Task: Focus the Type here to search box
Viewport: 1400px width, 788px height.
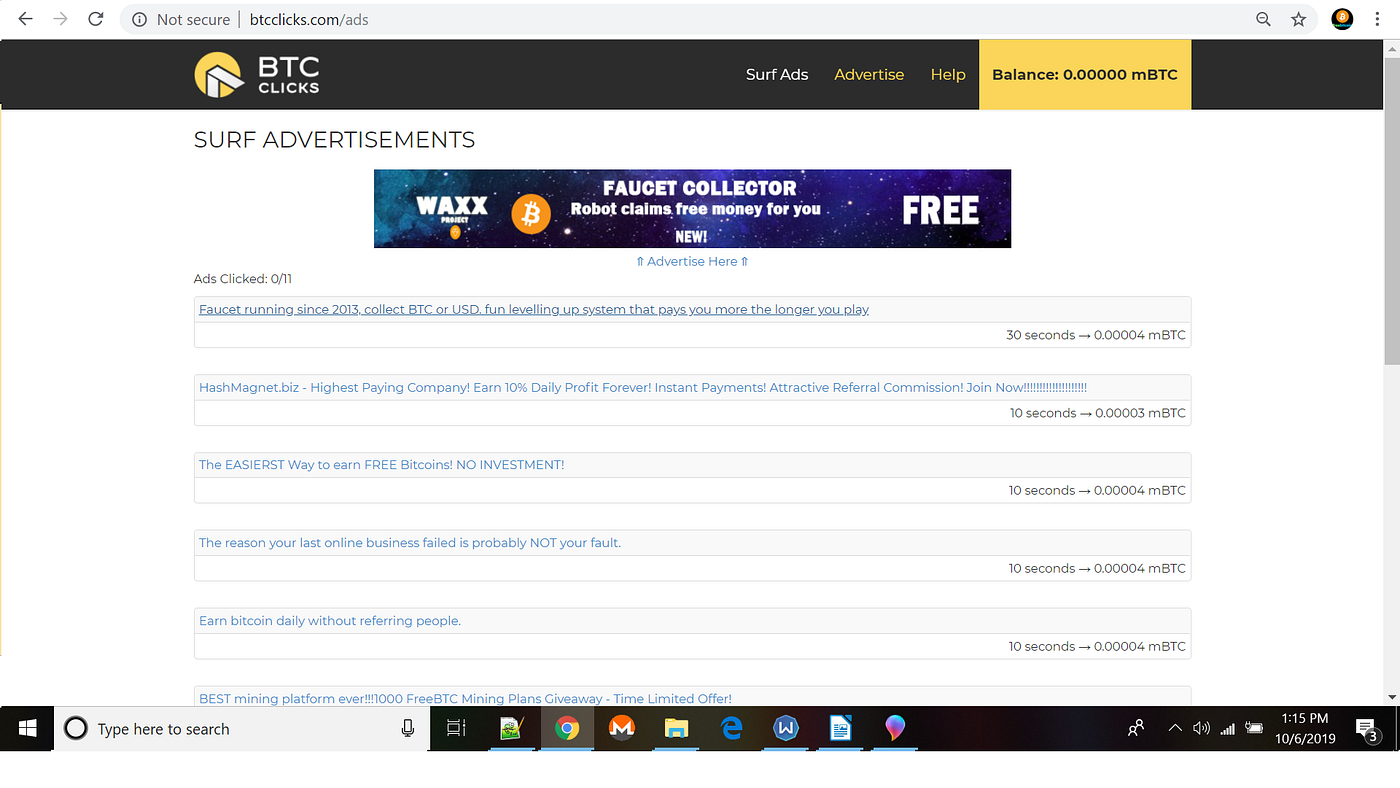Action: point(240,729)
